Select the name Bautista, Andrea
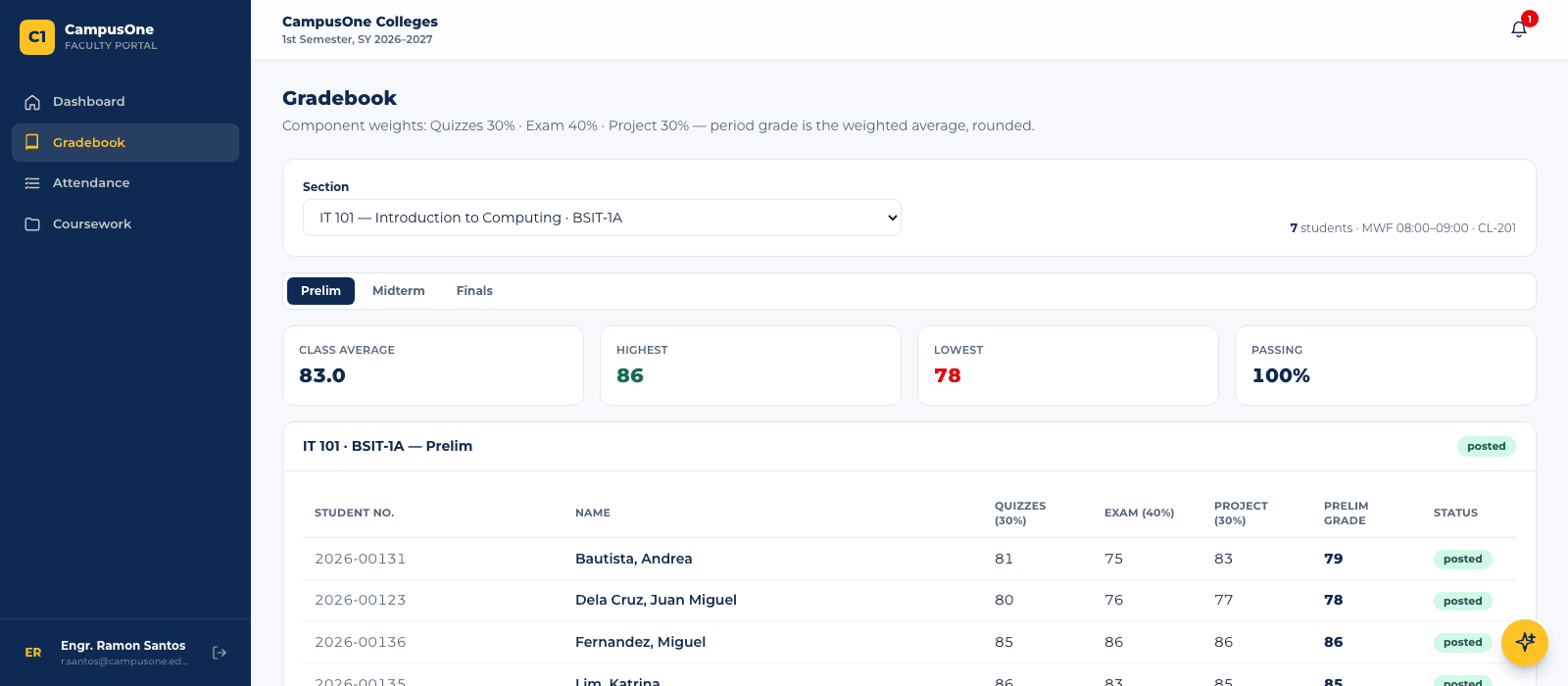The image size is (1568, 686). [x=633, y=559]
